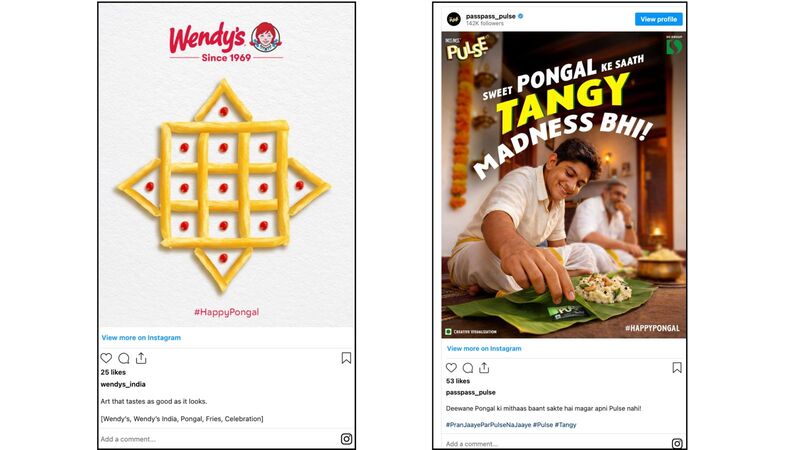The width and height of the screenshot is (800, 450).
Task: Open comments on the Wendy's fries post
Action: click(x=123, y=358)
